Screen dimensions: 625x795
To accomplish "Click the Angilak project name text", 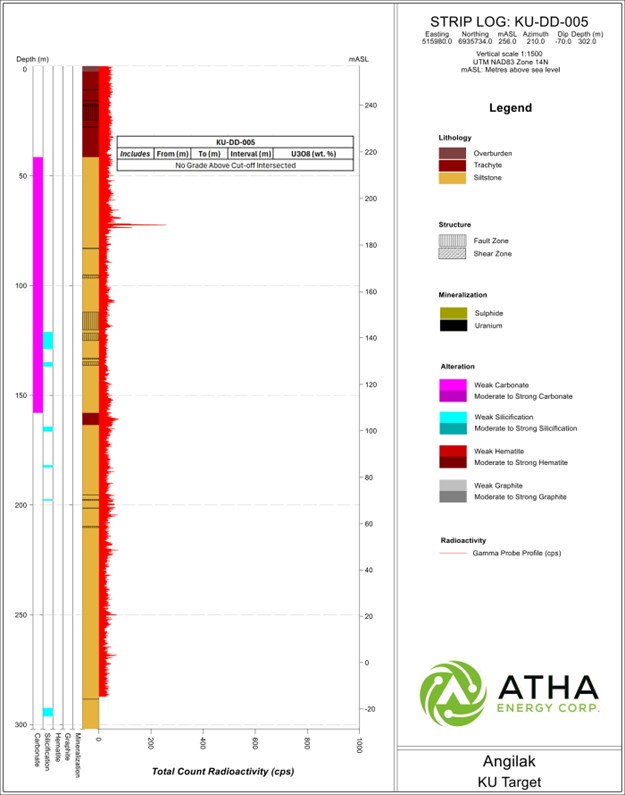I will coord(510,760).
